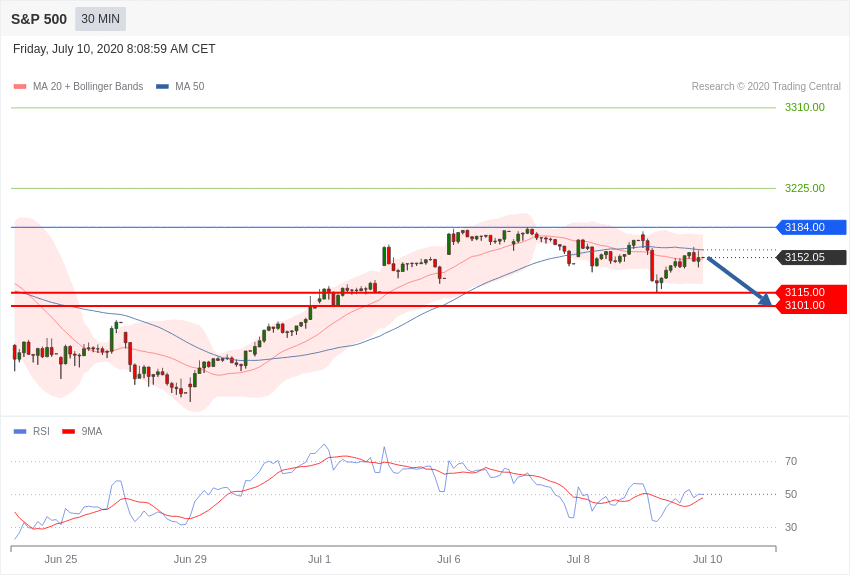Screen dimensions: 850x576
Task: Select the 30 MIN timeframe badge
Action: (x=100, y=19)
